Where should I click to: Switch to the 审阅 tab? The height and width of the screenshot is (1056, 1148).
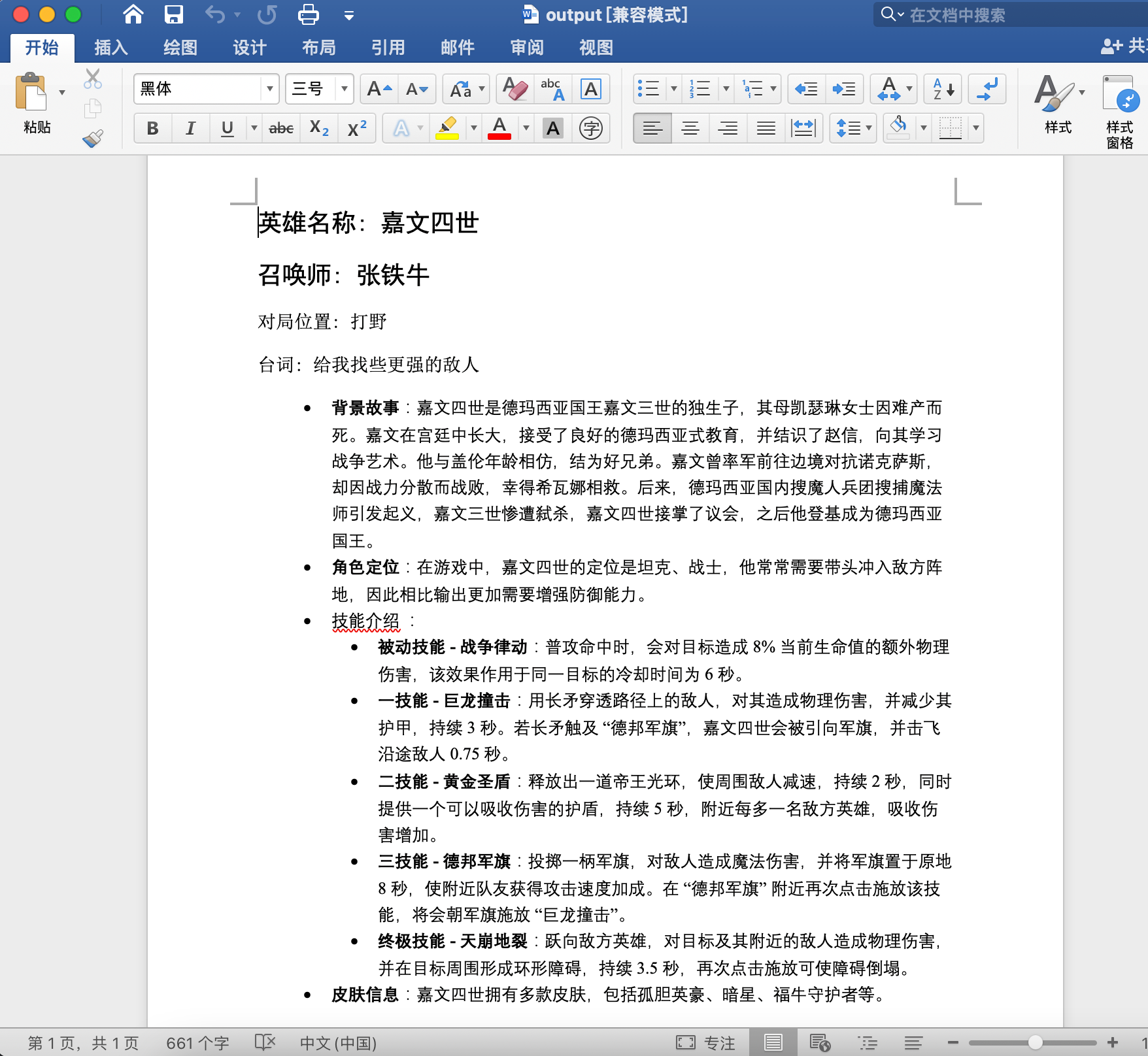(526, 47)
